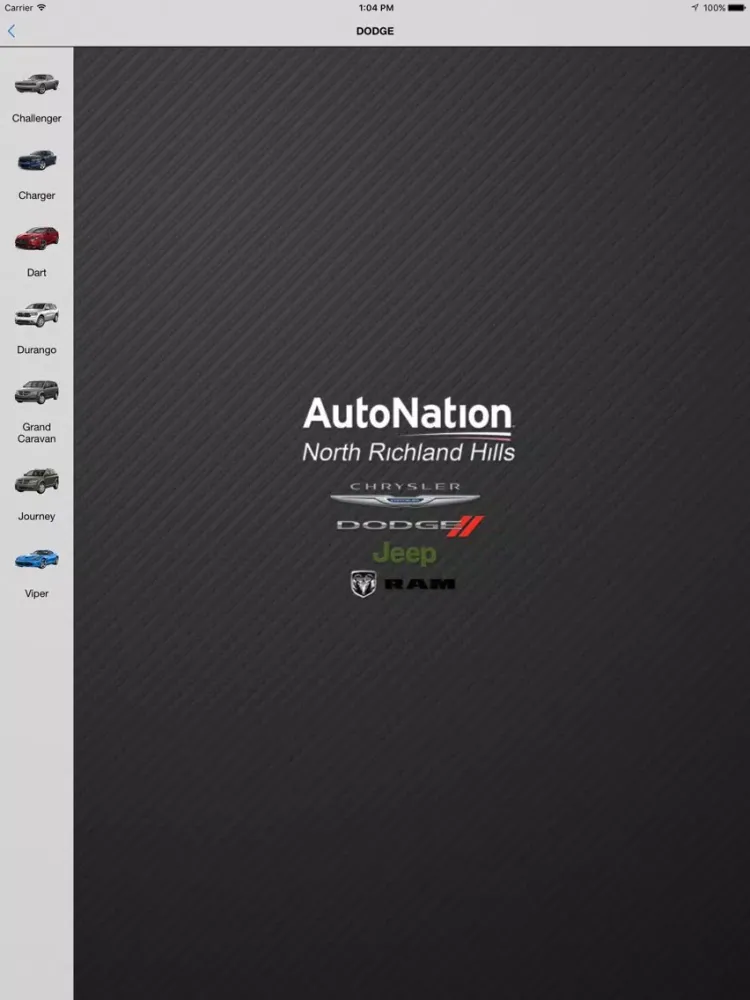Click the Challenger label

(x=36, y=119)
